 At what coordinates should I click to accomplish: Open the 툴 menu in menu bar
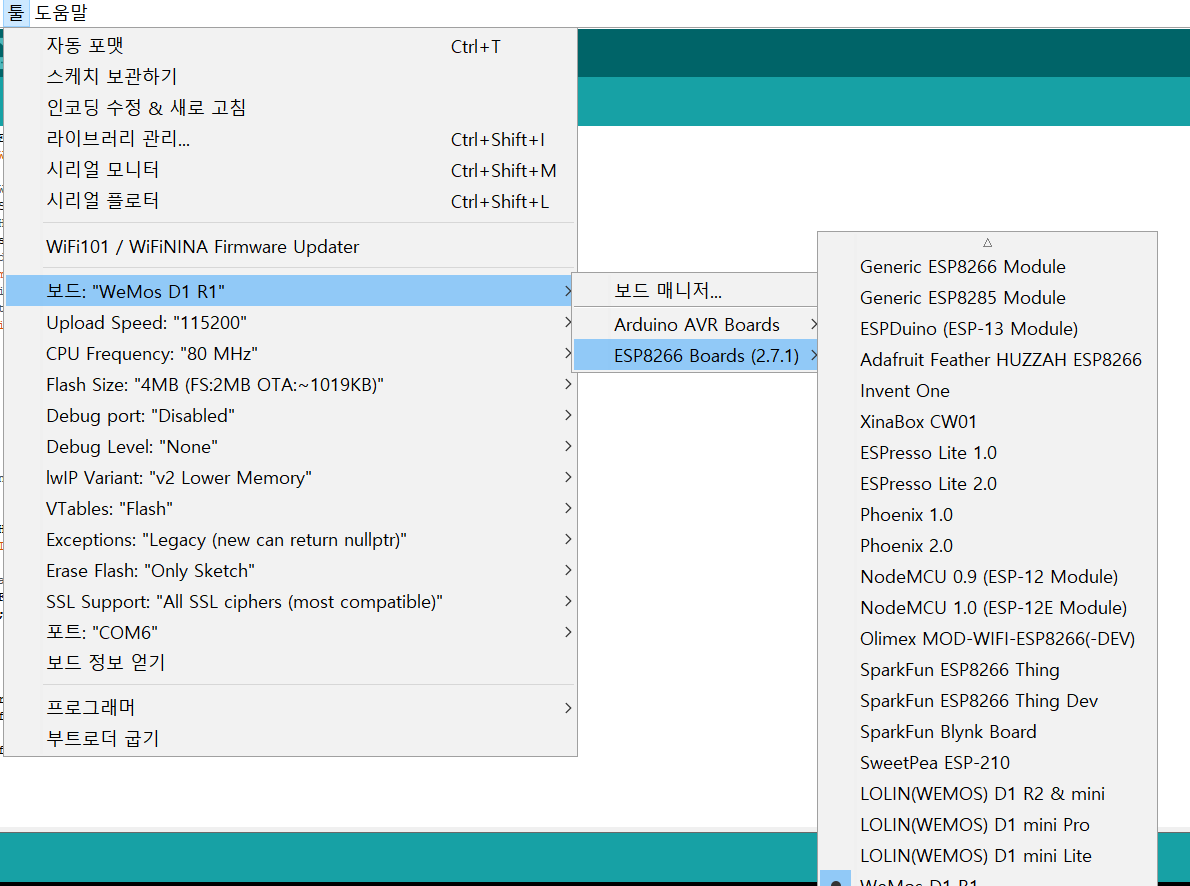pyautogui.click(x=16, y=12)
